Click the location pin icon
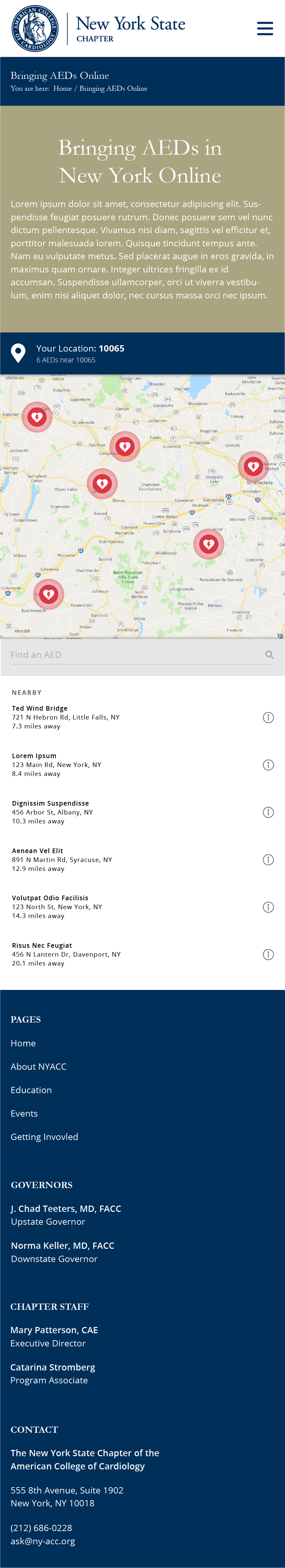285x1568 pixels. (x=18, y=353)
